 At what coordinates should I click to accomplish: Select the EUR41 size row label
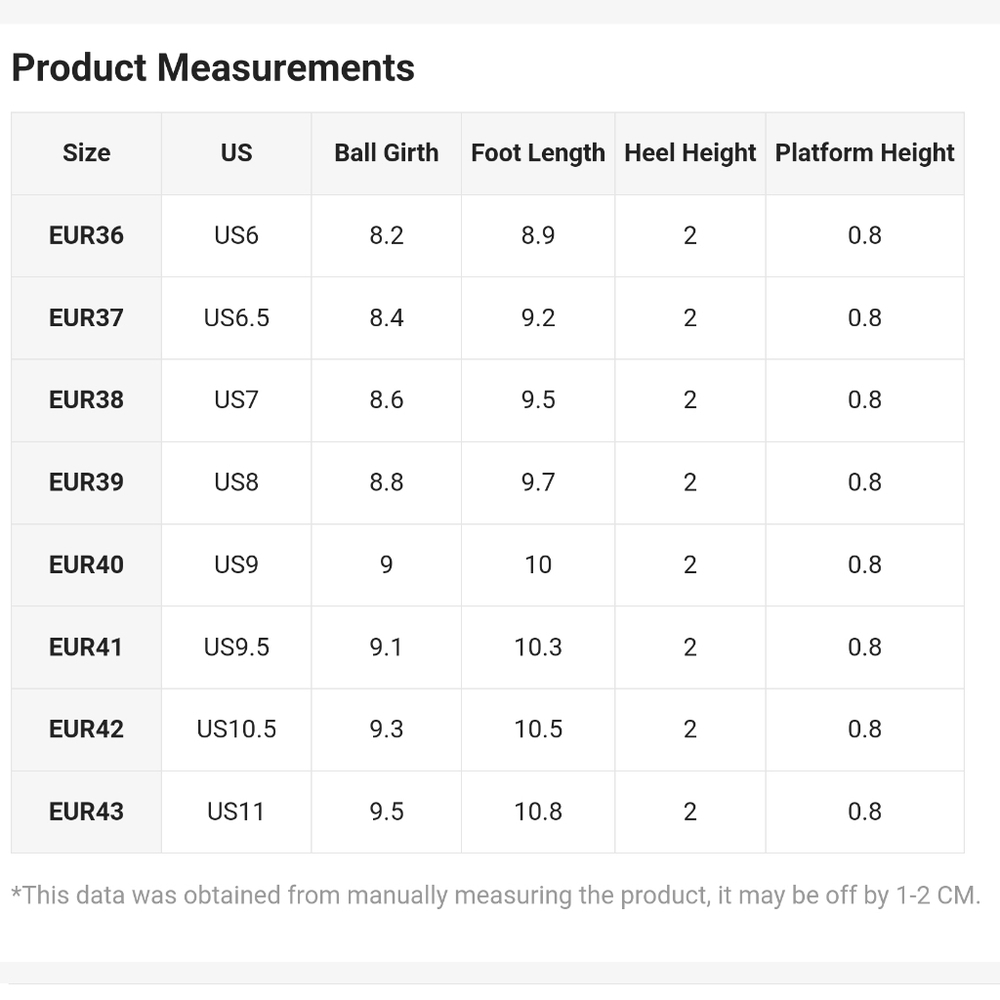[x=85, y=647]
